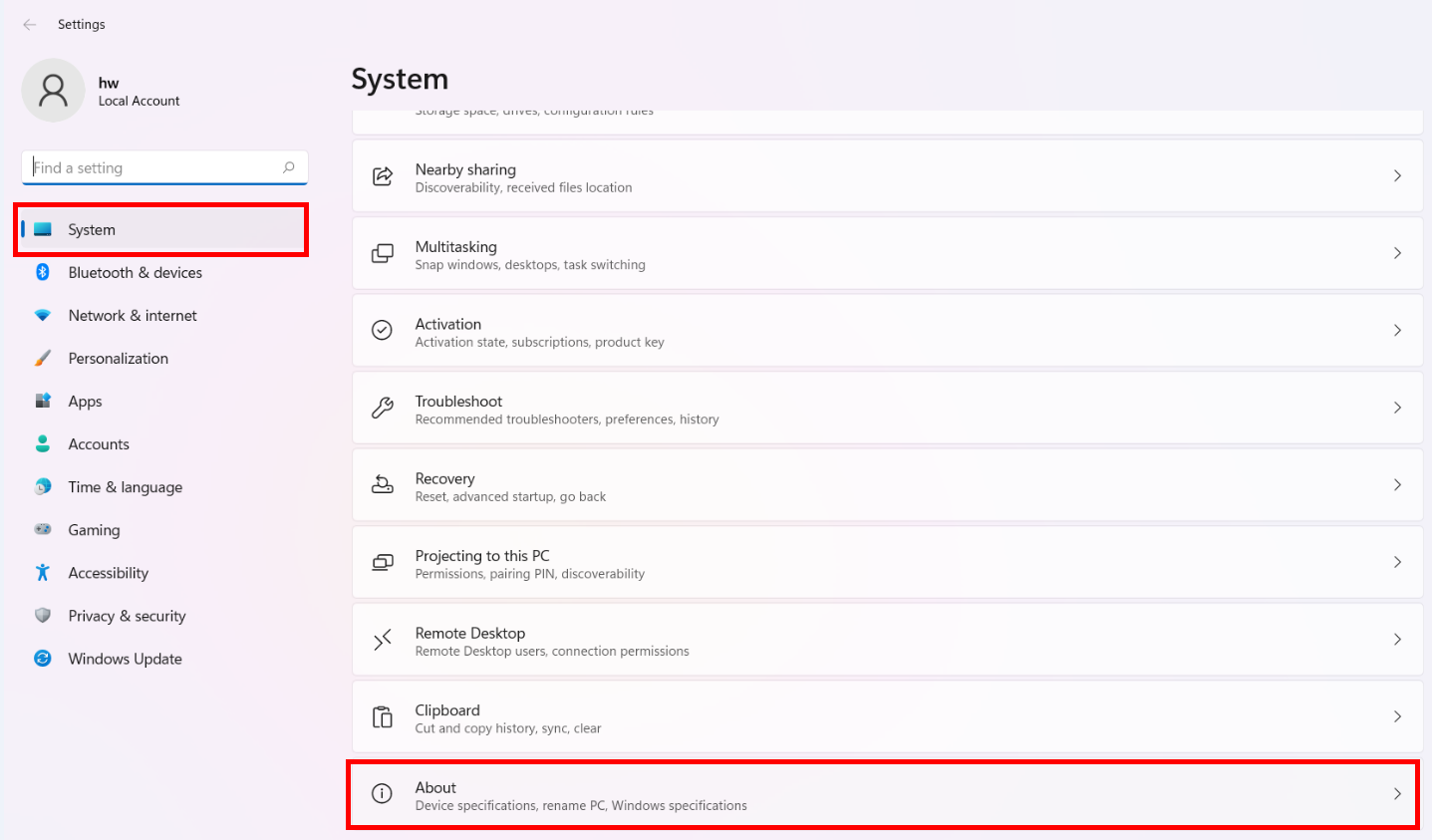Open Remote Desktop using the right chevron

(x=1397, y=639)
